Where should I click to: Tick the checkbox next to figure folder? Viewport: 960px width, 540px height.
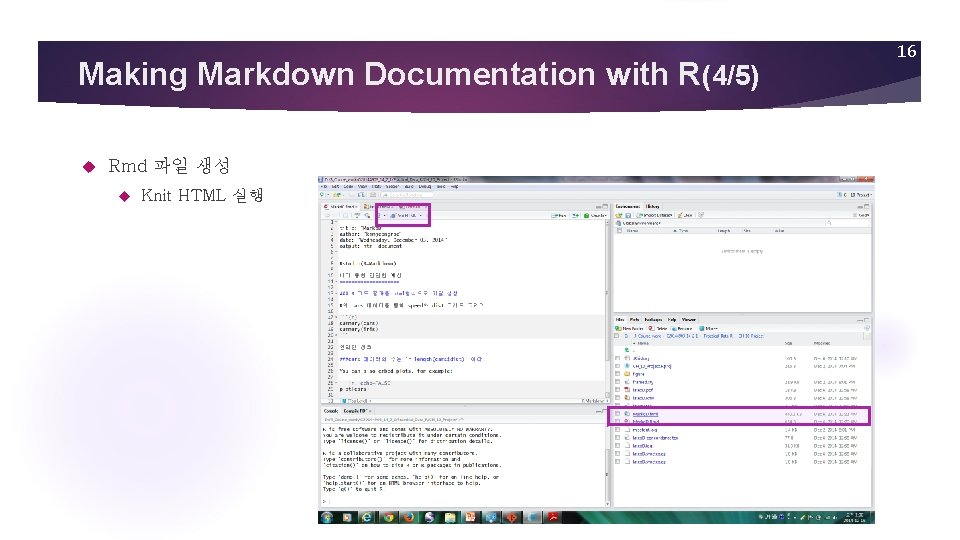pos(617,374)
